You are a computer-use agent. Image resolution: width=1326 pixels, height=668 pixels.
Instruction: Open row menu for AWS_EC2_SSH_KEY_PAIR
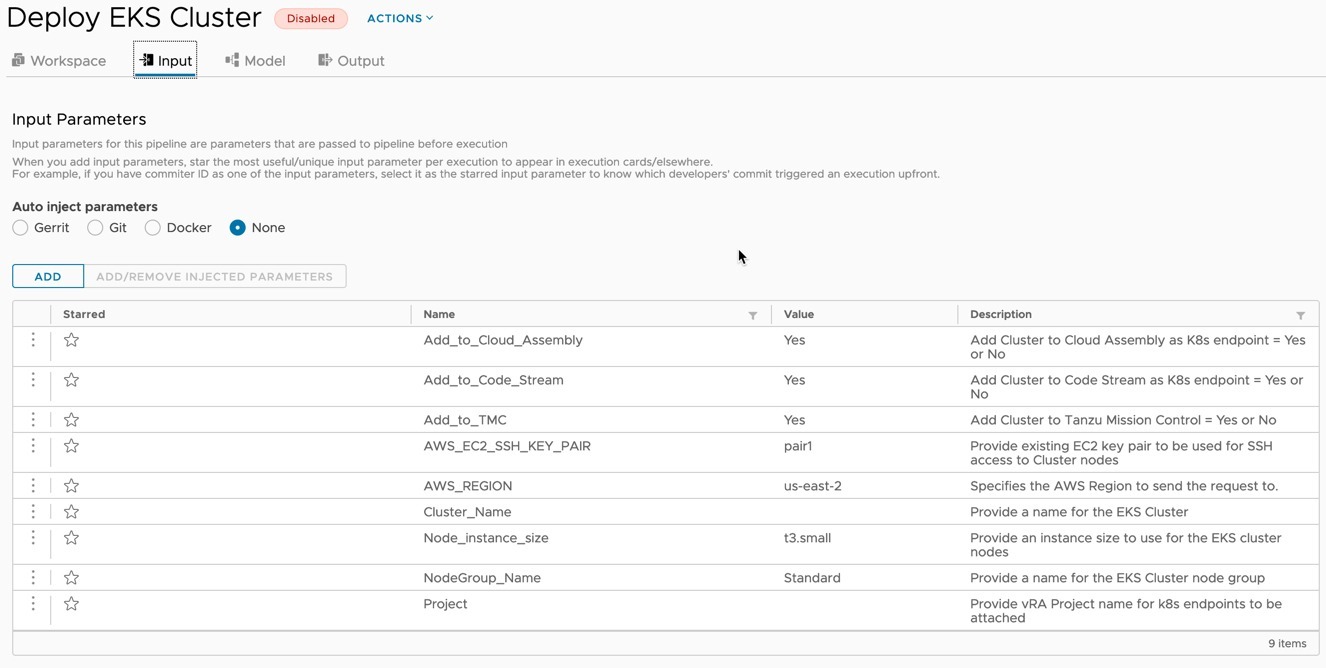point(33,446)
